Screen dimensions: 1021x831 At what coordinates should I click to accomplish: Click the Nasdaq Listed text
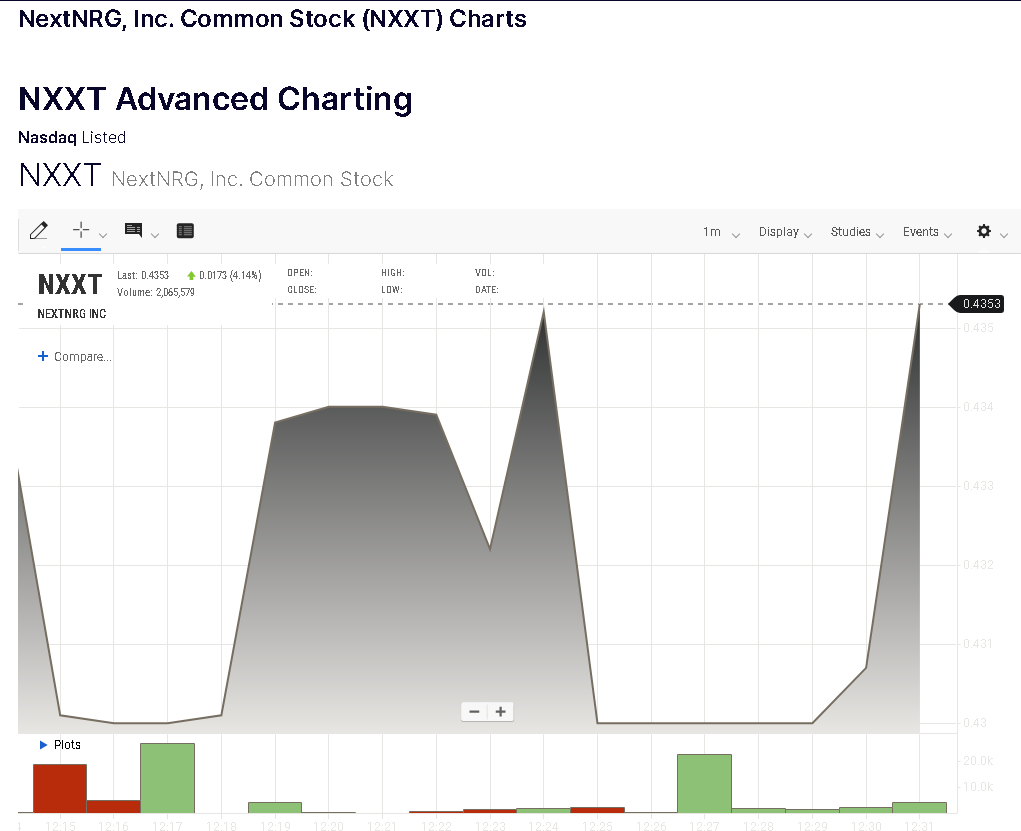tap(72, 137)
